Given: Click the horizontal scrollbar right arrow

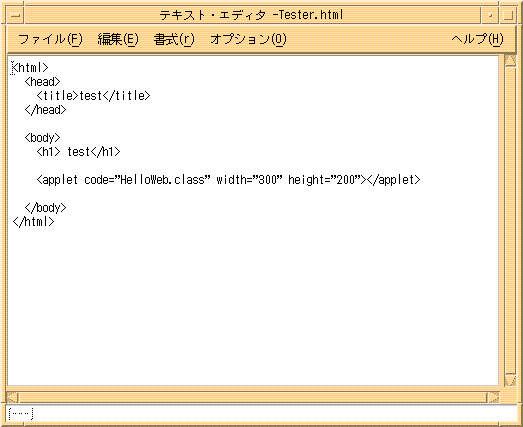Looking at the screenshot, I should [x=493, y=397].
